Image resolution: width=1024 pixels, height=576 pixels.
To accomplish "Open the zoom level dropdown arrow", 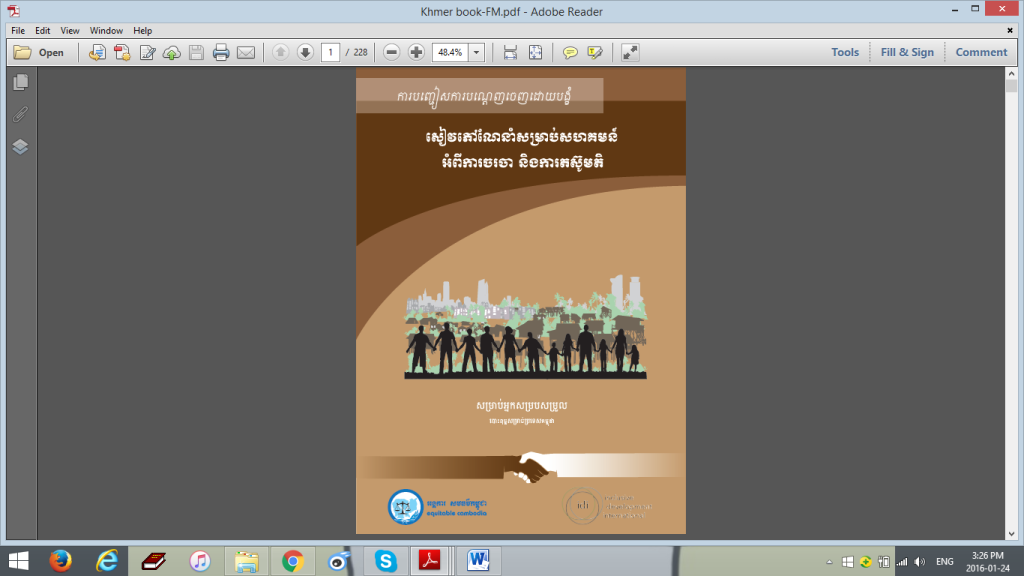I will (x=477, y=52).
